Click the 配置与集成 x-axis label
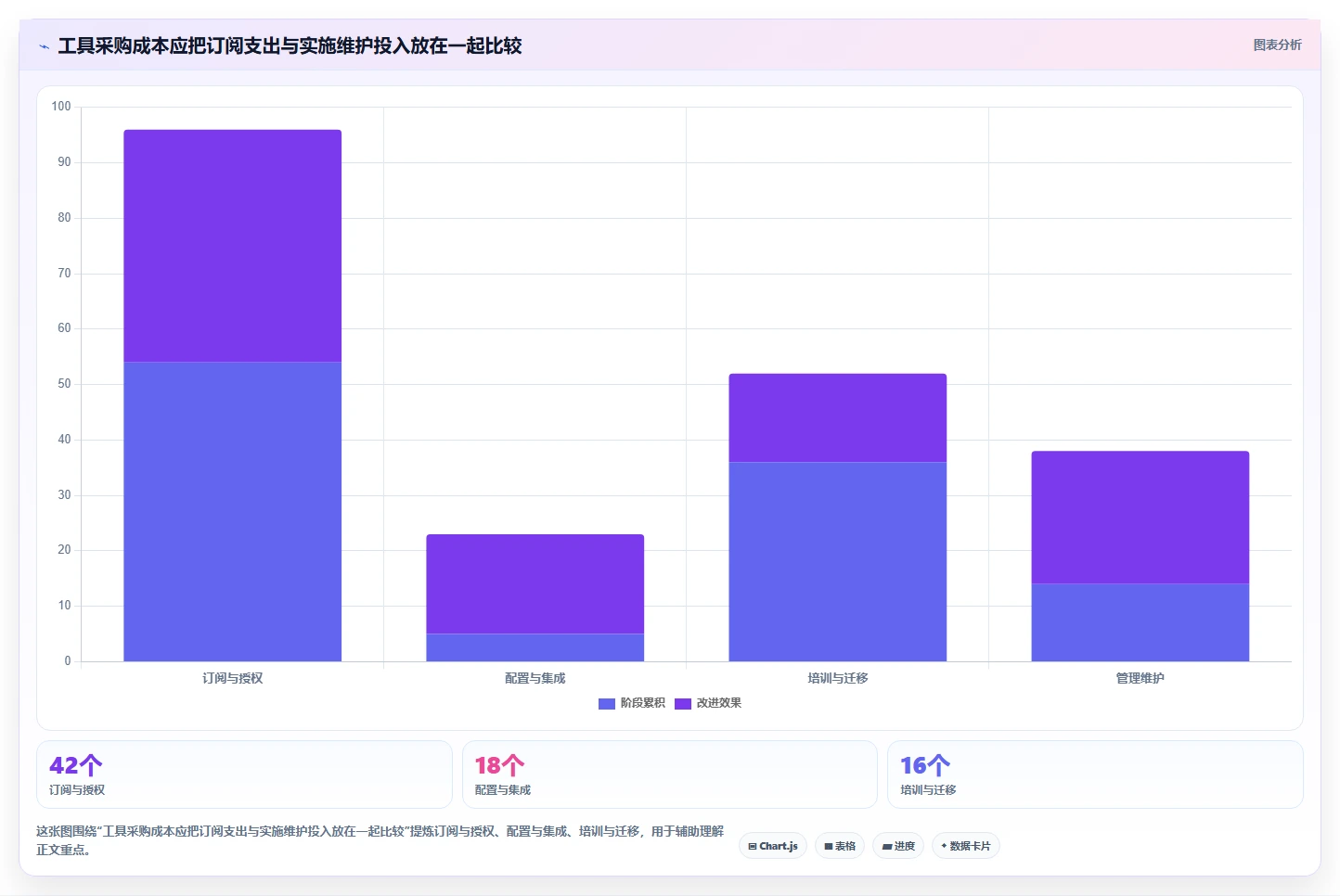Viewport: 1340px width, 896px height. [535, 678]
